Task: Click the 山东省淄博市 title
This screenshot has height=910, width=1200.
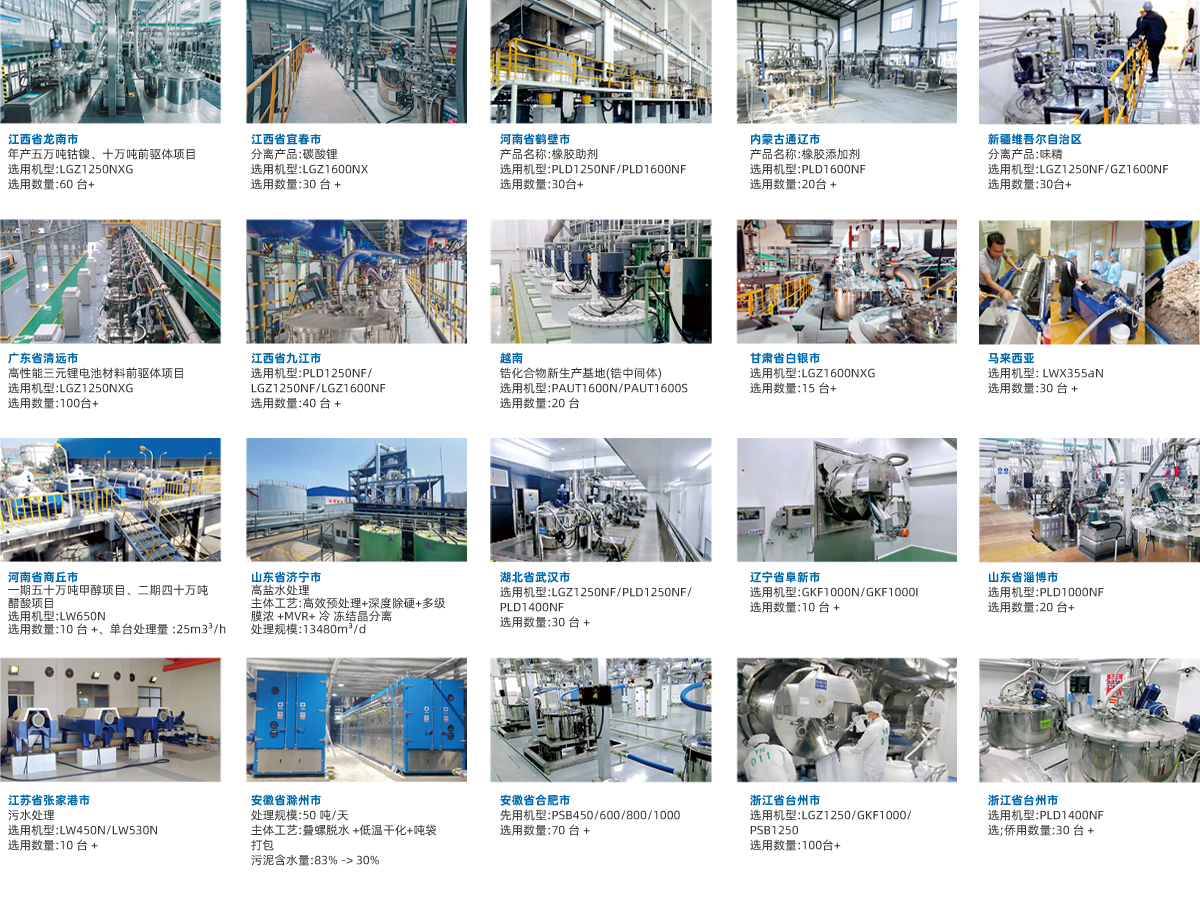Action: click(1023, 577)
